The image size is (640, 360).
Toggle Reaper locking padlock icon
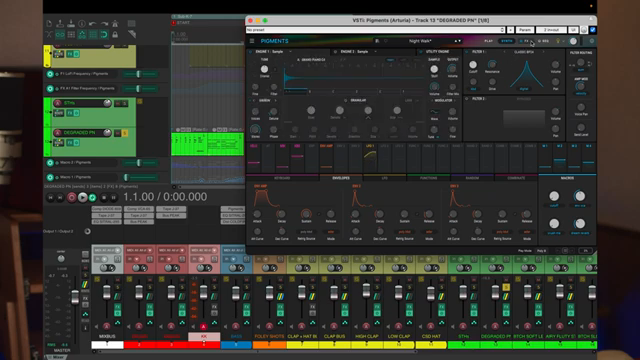[115, 35]
